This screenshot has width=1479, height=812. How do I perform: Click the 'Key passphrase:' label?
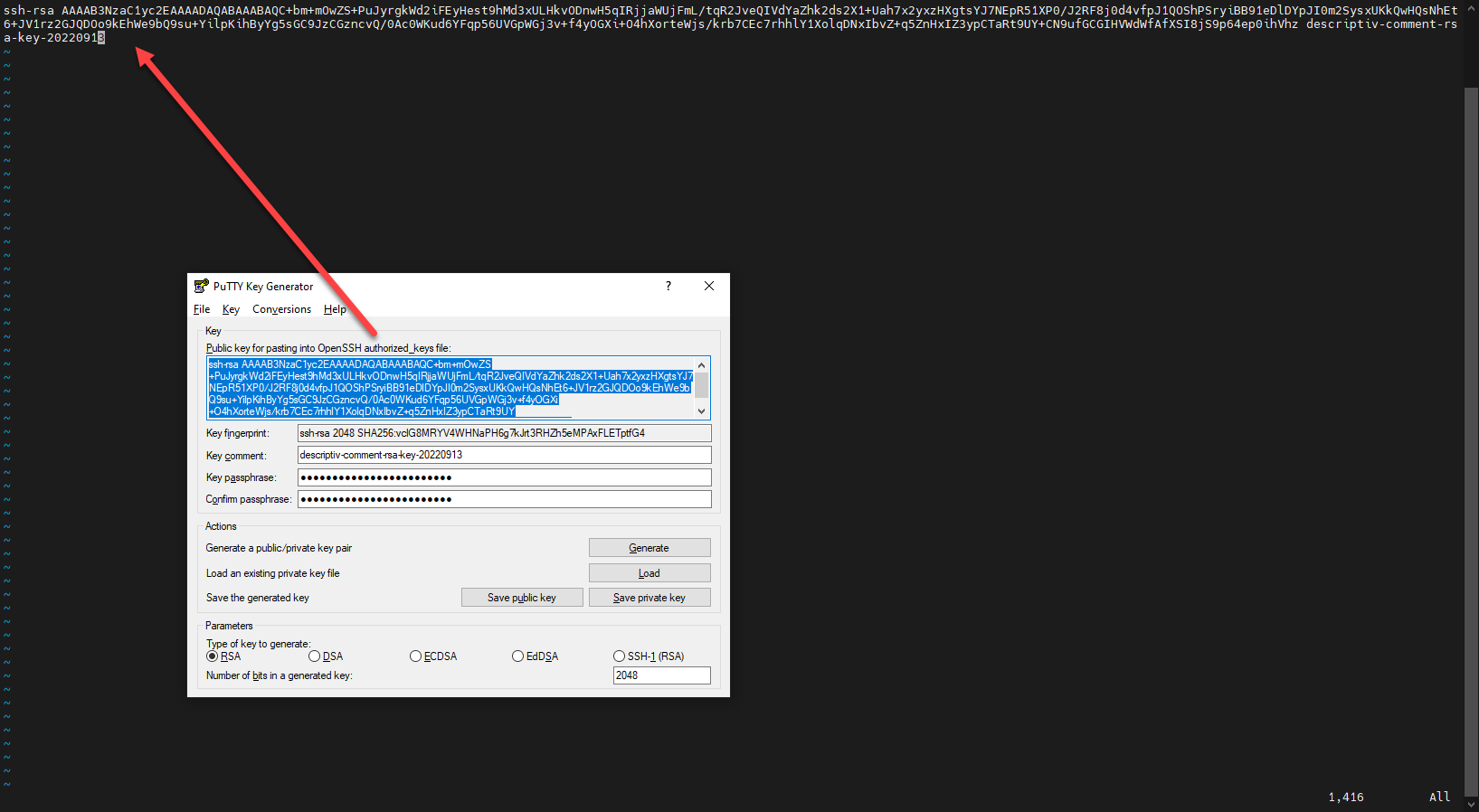click(240, 477)
